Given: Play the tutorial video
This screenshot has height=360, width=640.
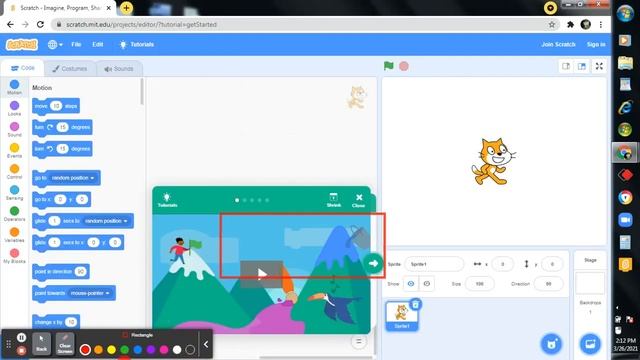Looking at the screenshot, I should click(x=261, y=274).
